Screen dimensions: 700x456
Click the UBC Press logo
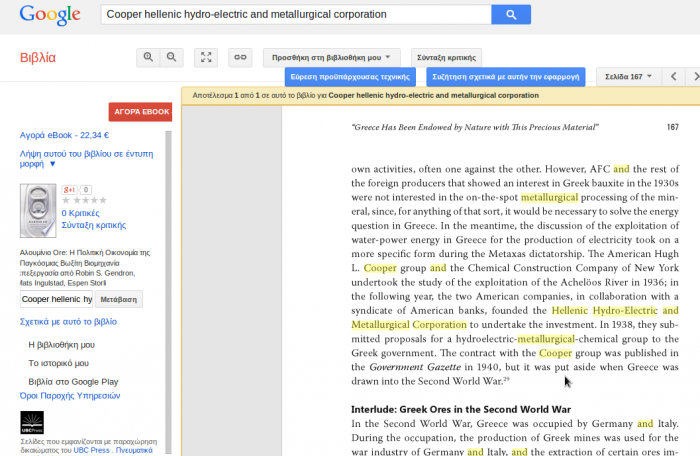(32, 423)
